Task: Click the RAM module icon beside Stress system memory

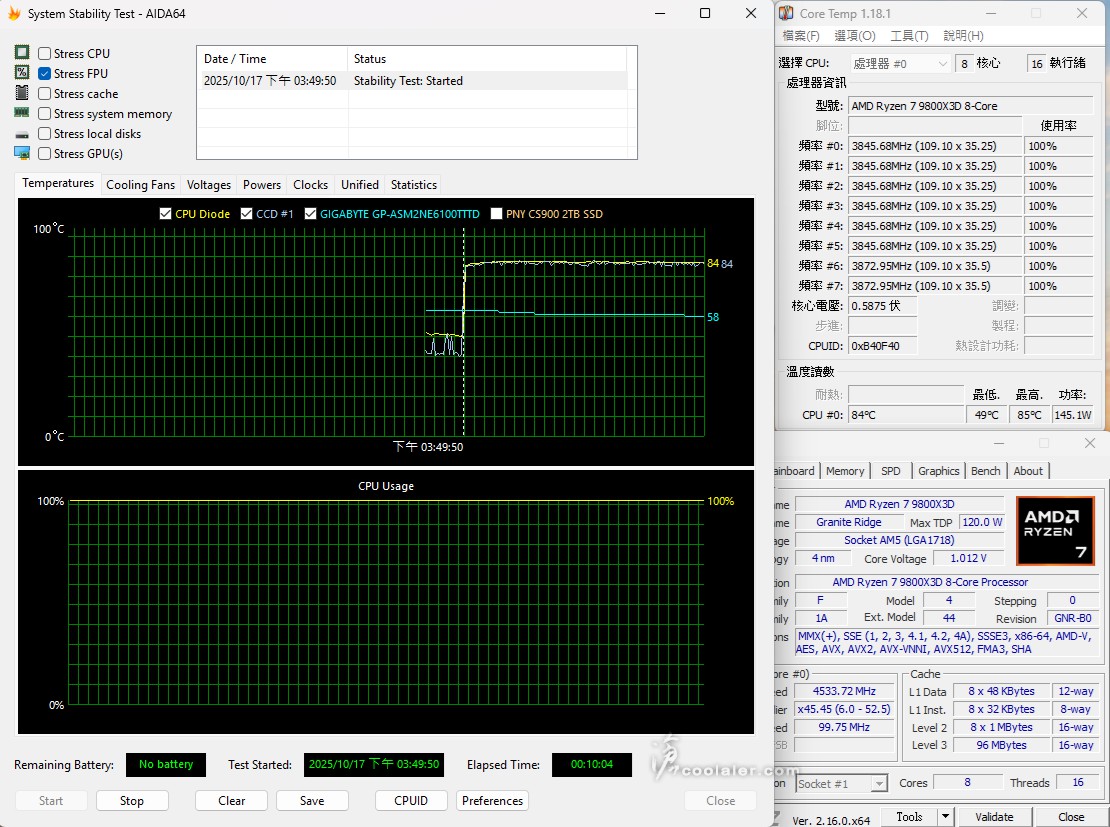Action: [x=22, y=113]
